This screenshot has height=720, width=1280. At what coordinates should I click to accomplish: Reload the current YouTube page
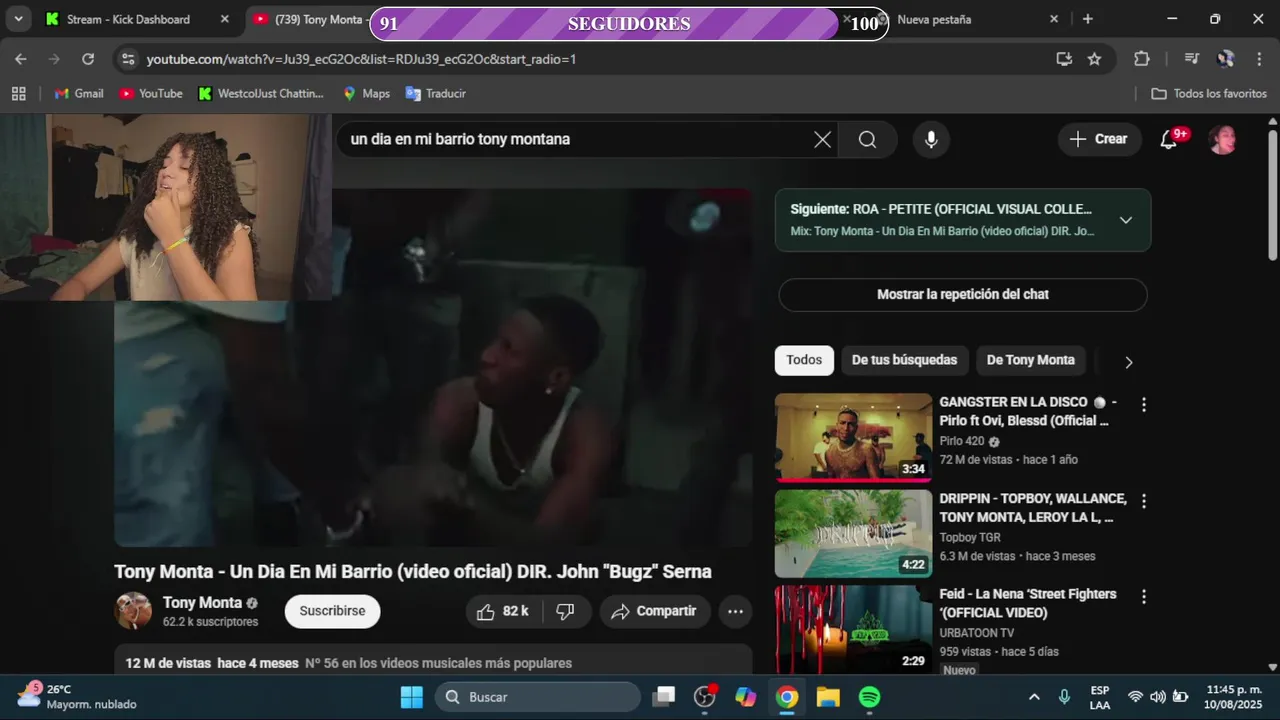pyautogui.click(x=88, y=59)
